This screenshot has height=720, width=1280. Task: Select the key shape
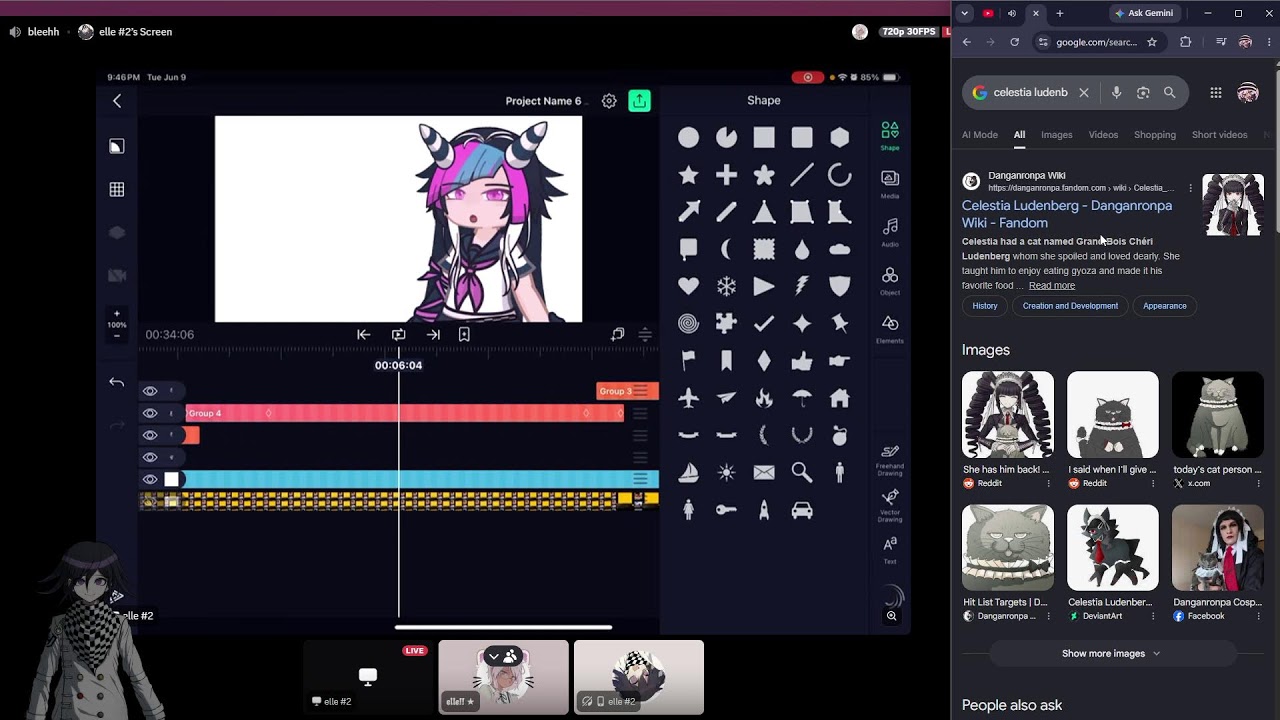point(726,510)
